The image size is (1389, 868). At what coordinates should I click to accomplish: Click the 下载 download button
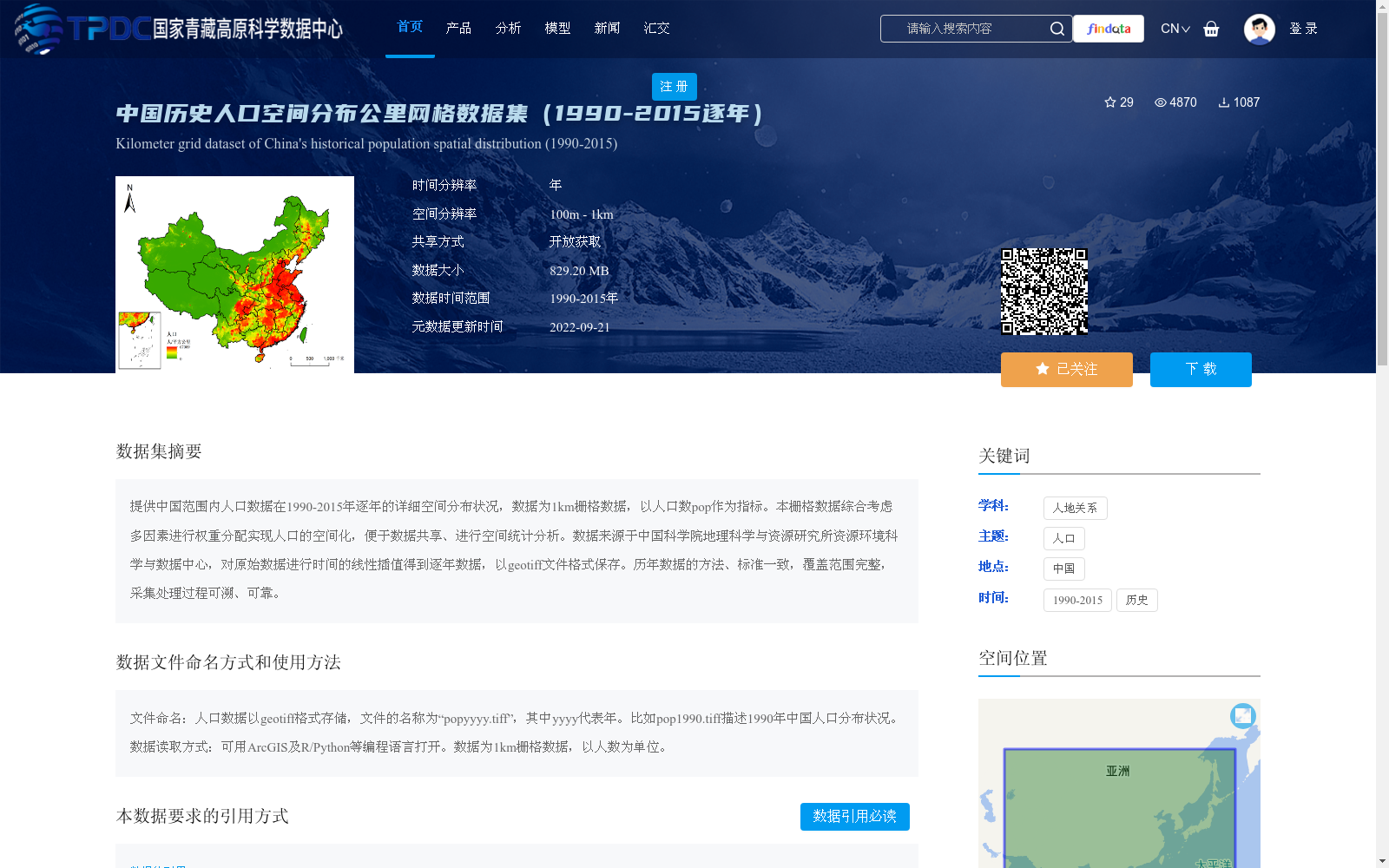1201,370
